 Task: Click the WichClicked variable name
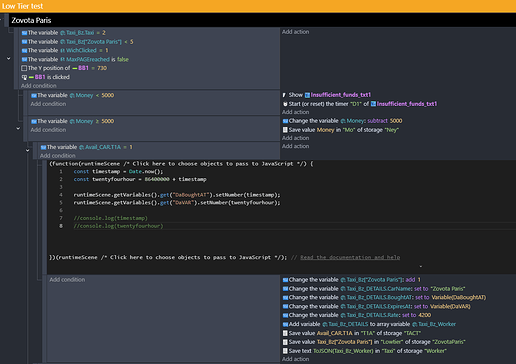tap(81, 51)
